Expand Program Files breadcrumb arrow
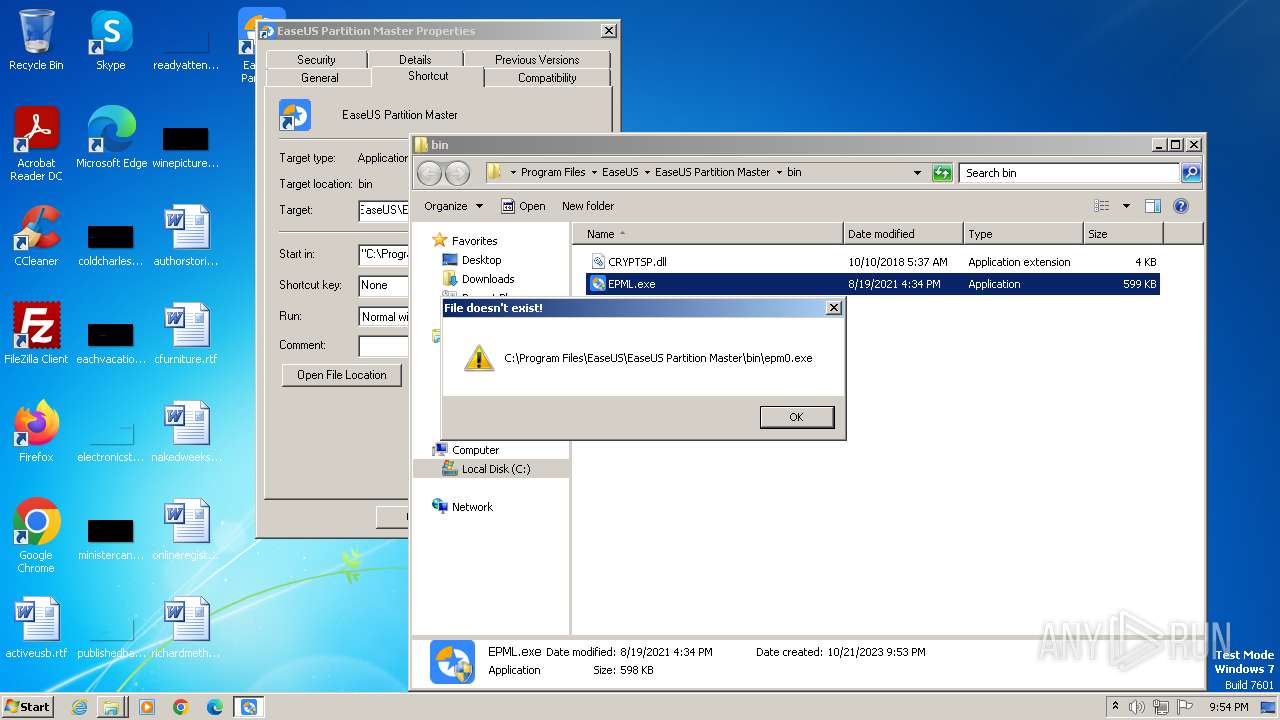1280x720 pixels. [594, 173]
